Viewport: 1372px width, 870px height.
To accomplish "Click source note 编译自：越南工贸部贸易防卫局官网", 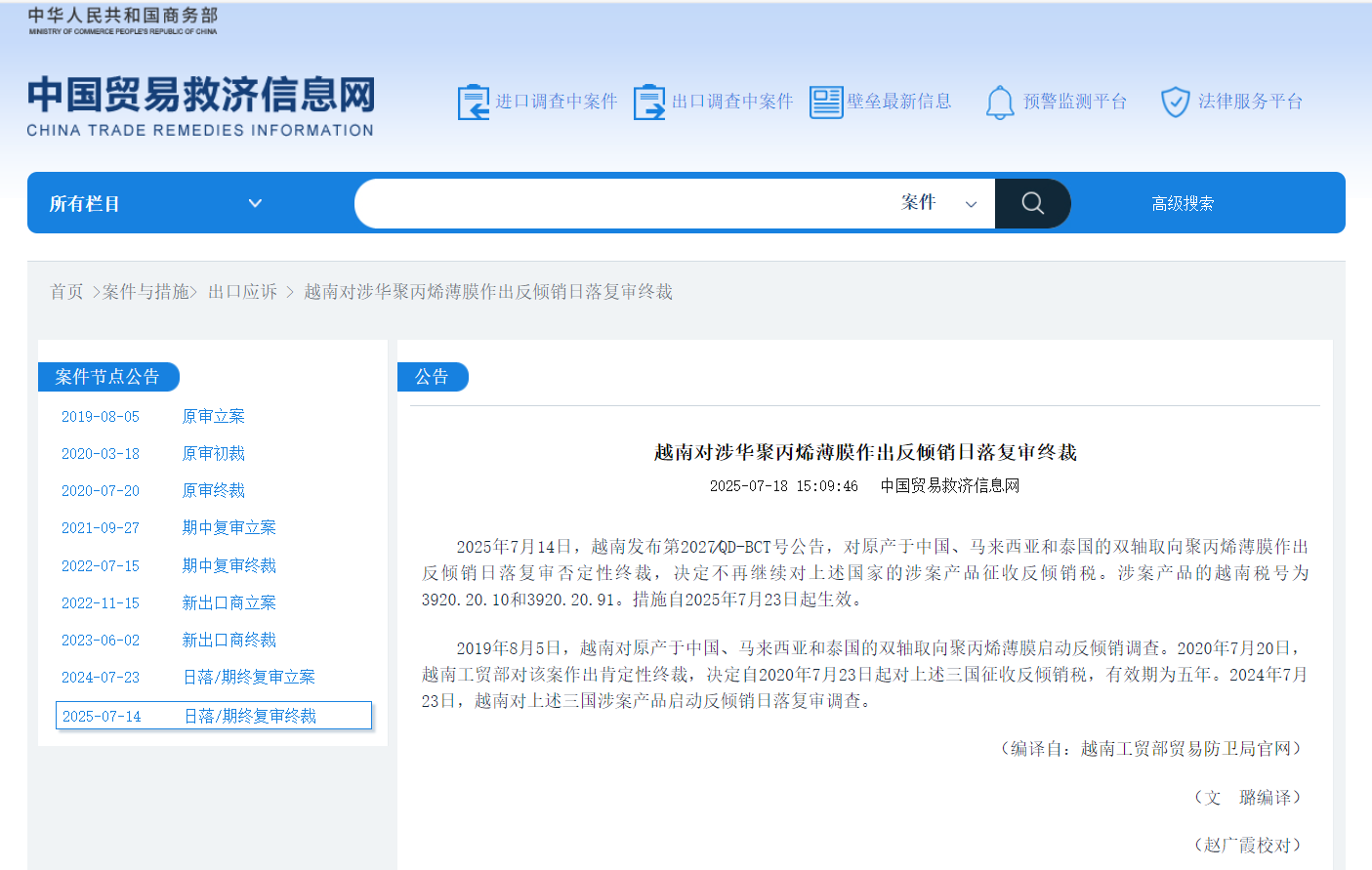I will click(1151, 749).
